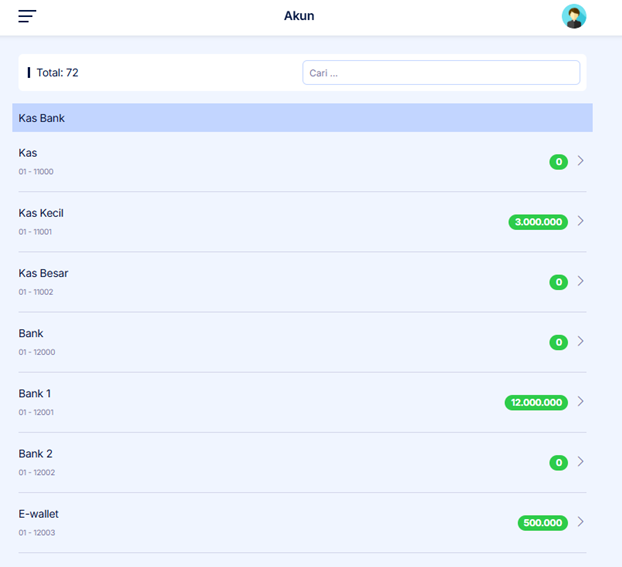The width and height of the screenshot is (622, 567).
Task: Expand the Kas Besar chevron arrow
Action: coord(581,281)
